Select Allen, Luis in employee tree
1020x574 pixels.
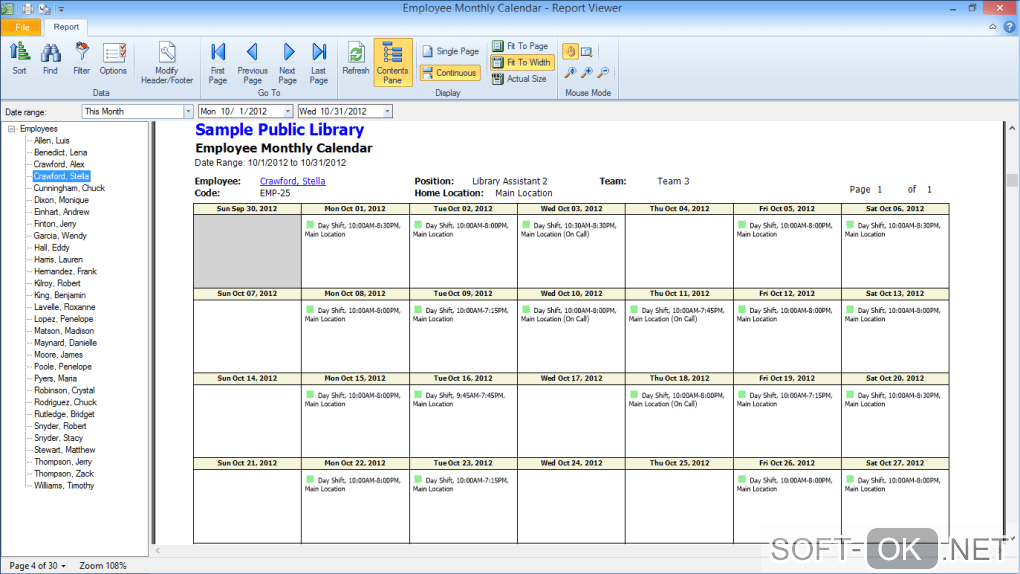(x=51, y=141)
